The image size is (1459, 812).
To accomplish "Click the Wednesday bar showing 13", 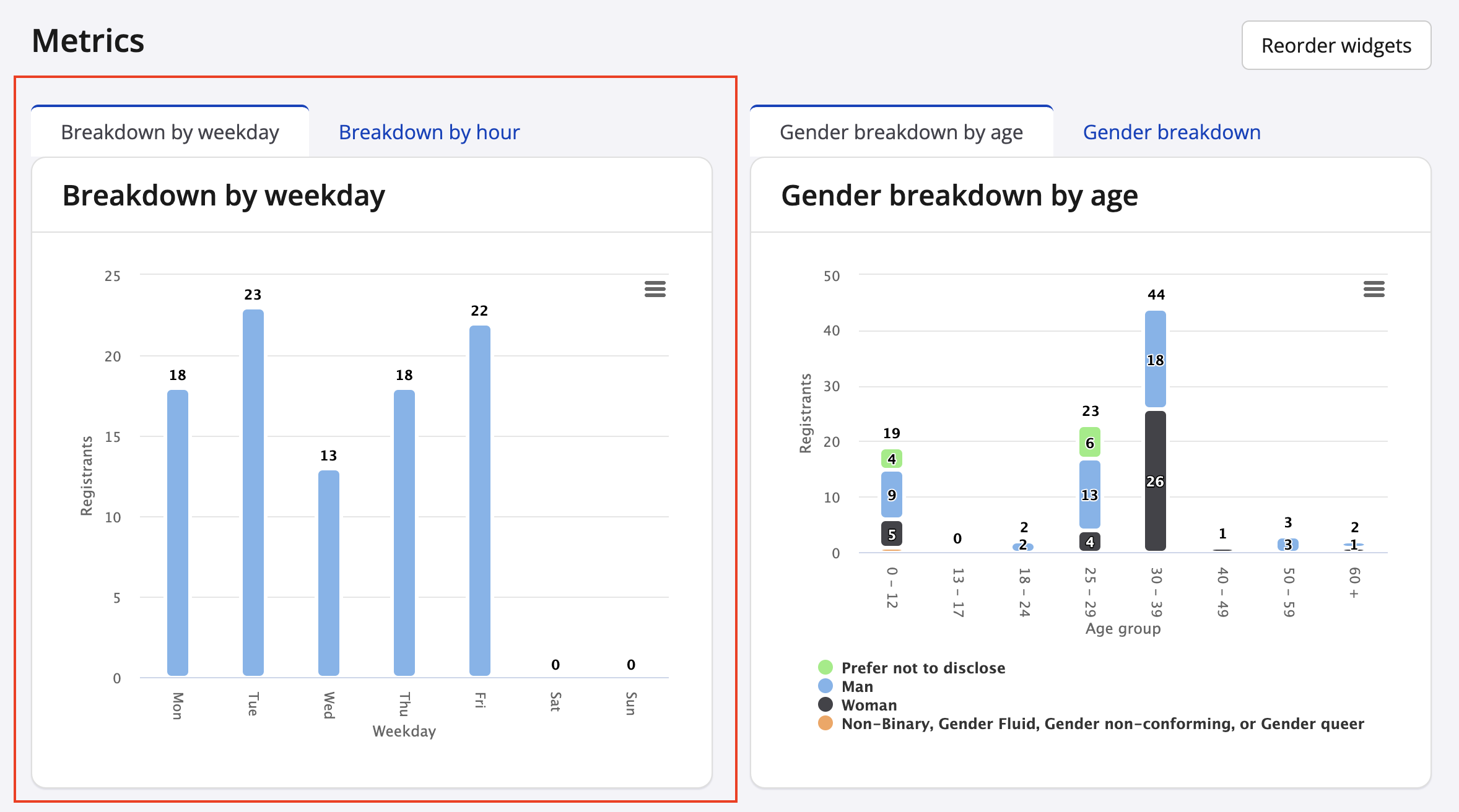I will (328, 572).
